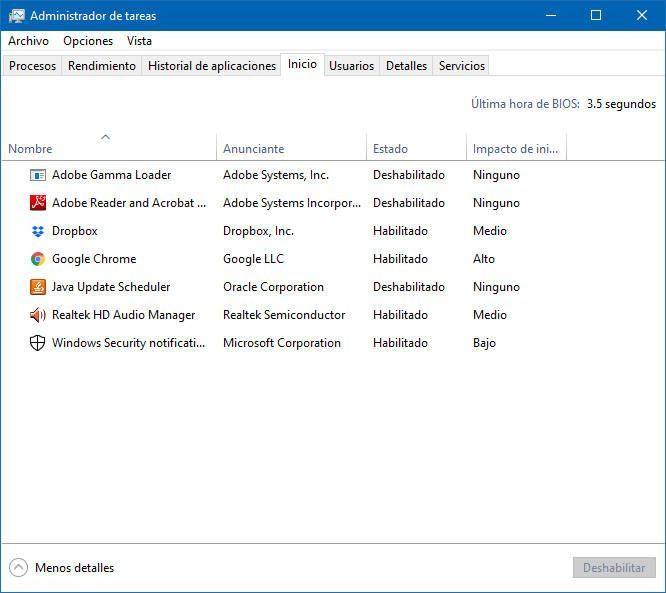Click the Google Chrome icon
Screen dimensions: 666x593
click(38, 259)
